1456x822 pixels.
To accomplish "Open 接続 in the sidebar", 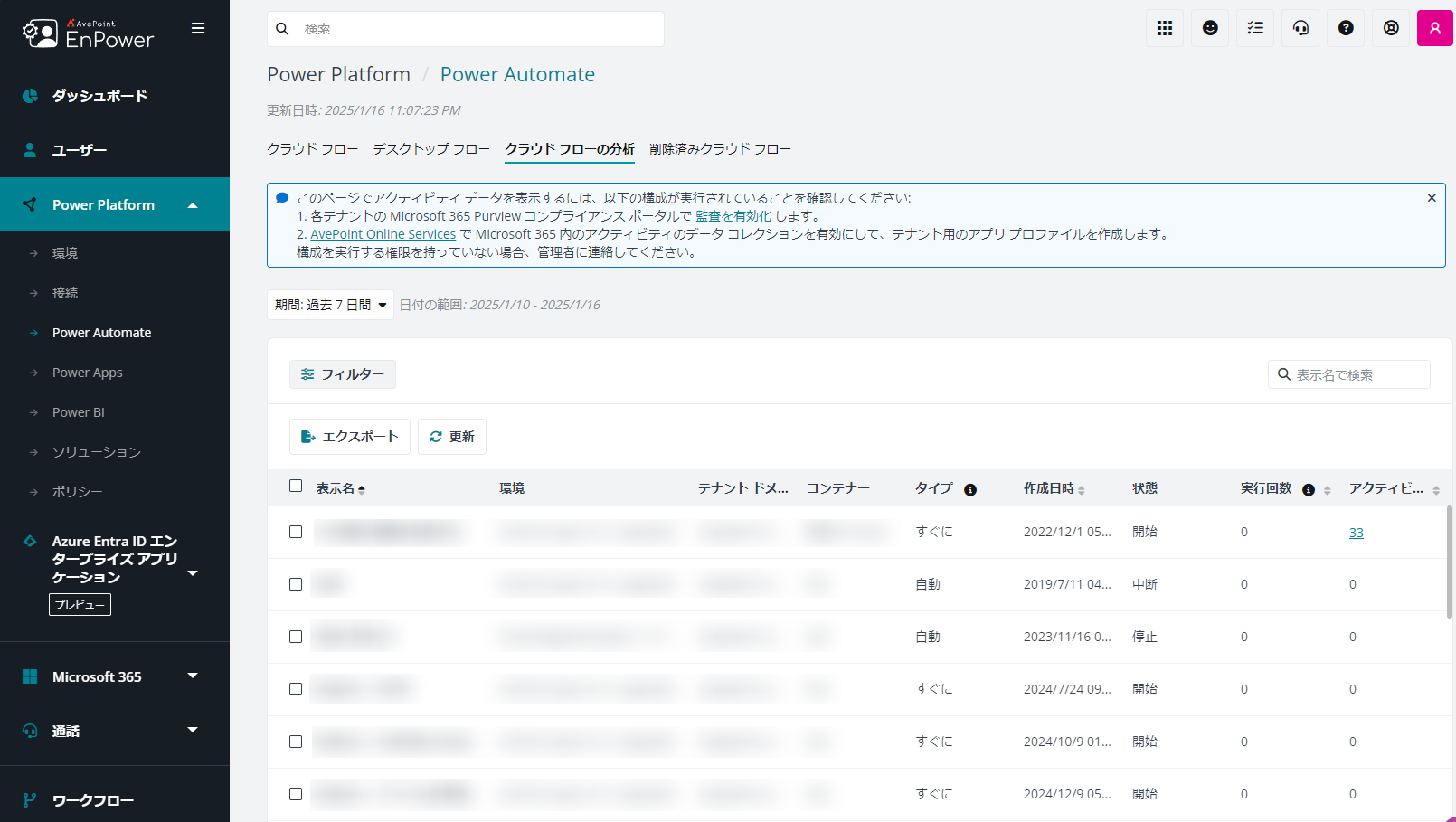I will [65, 293].
